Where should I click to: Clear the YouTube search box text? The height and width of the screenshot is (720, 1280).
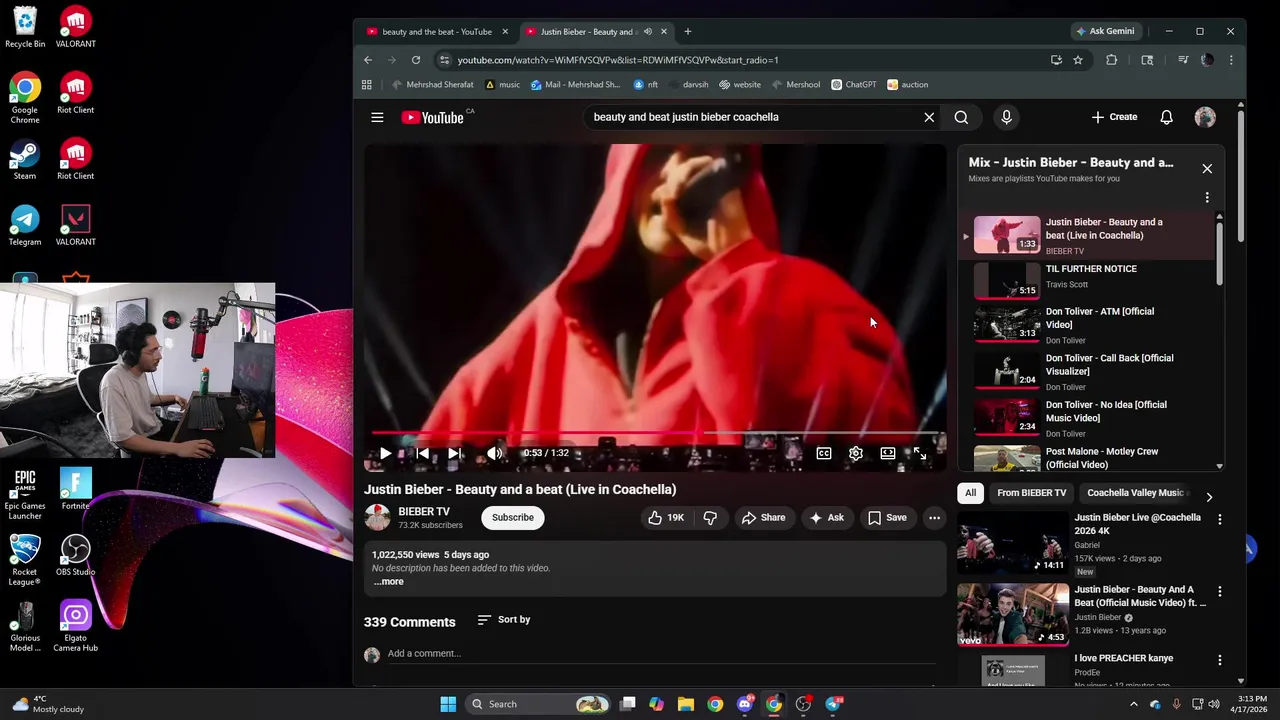(x=929, y=117)
